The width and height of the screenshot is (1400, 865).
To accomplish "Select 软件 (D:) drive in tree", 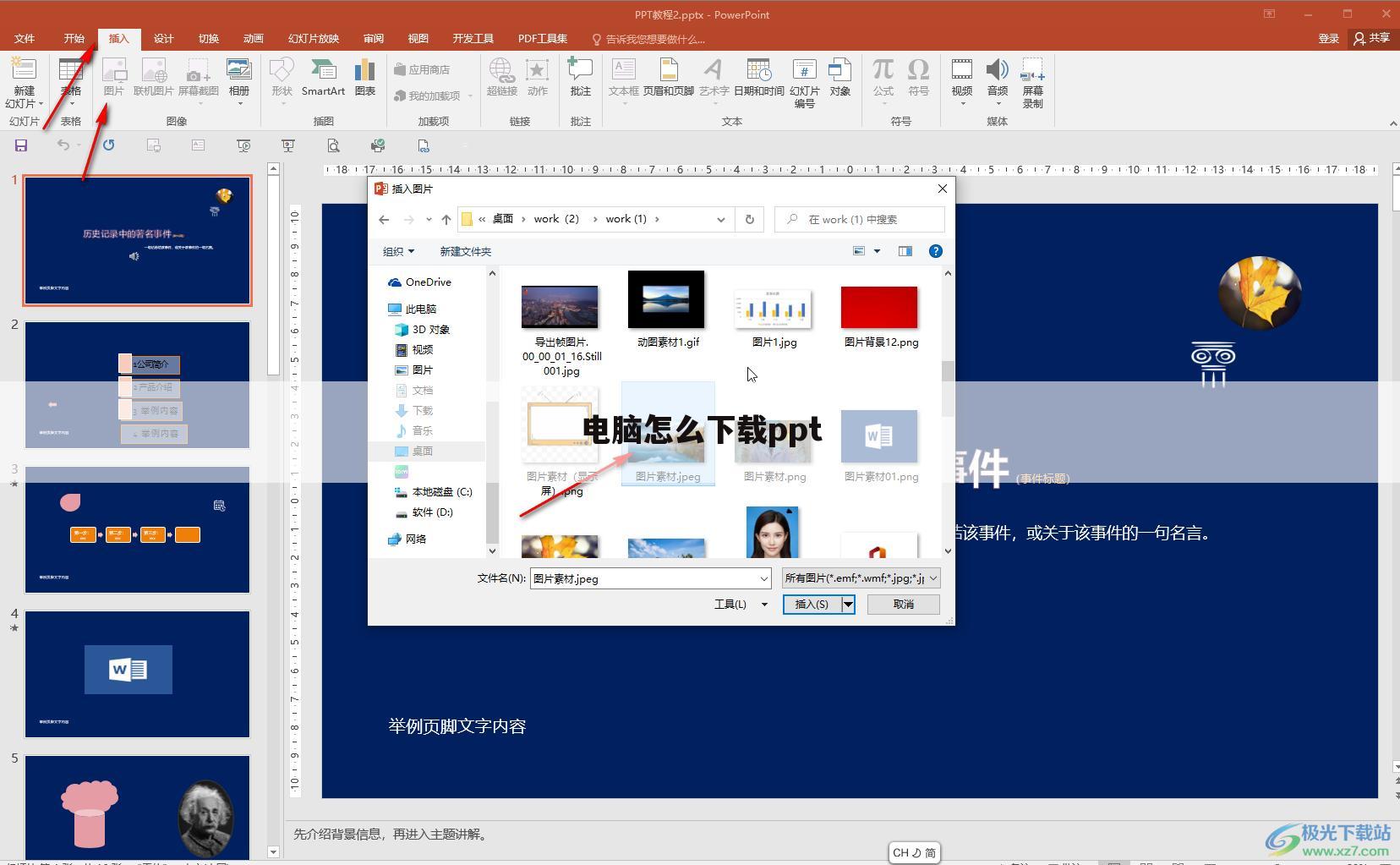I will point(424,512).
